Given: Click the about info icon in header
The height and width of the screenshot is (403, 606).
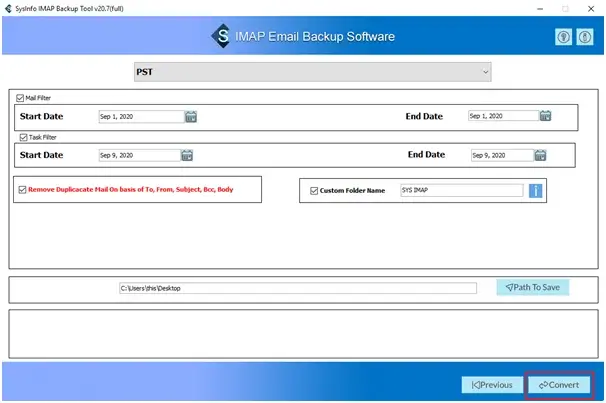Looking at the screenshot, I should pos(584,37).
